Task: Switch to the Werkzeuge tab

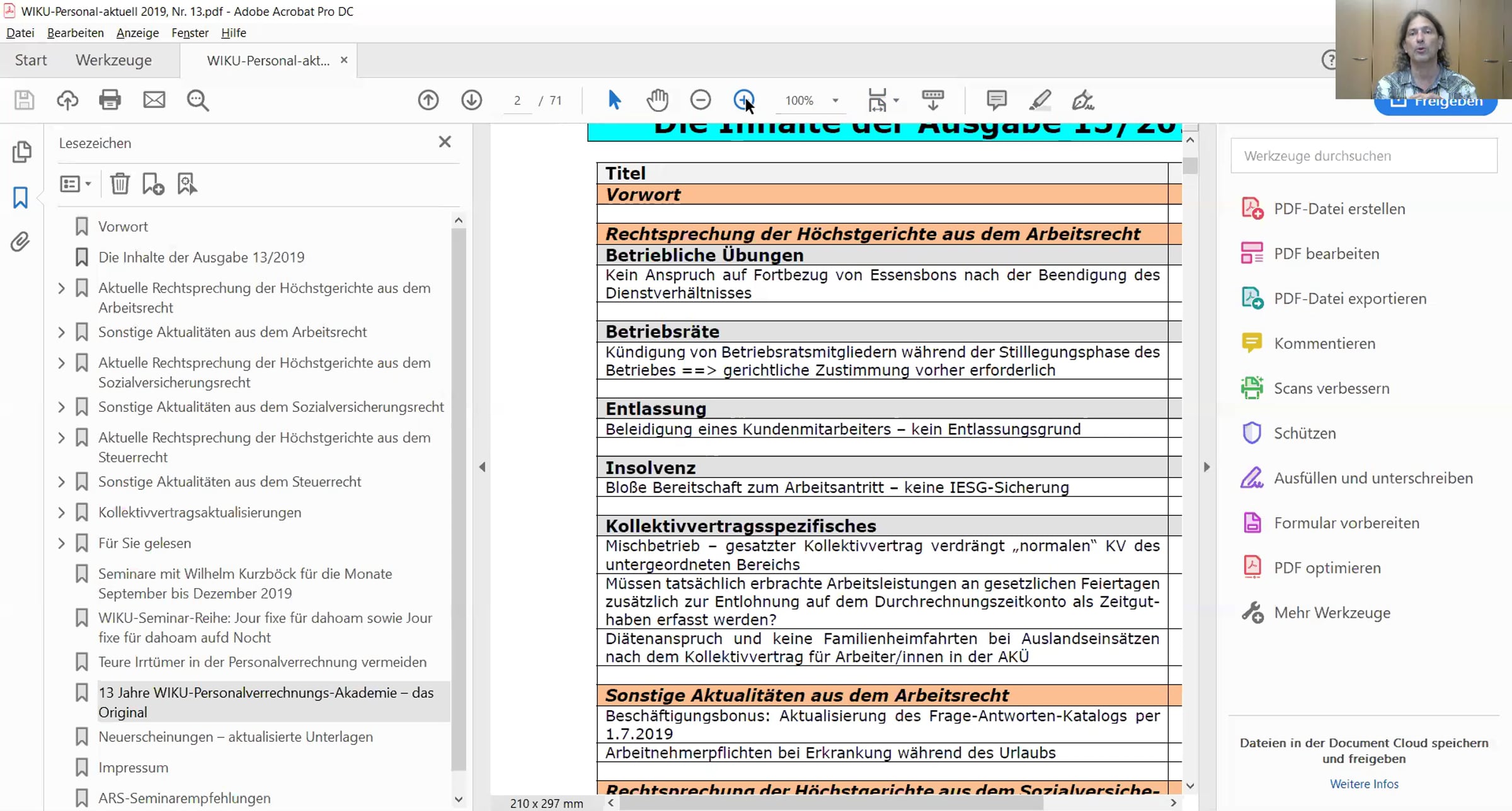Action: [113, 60]
